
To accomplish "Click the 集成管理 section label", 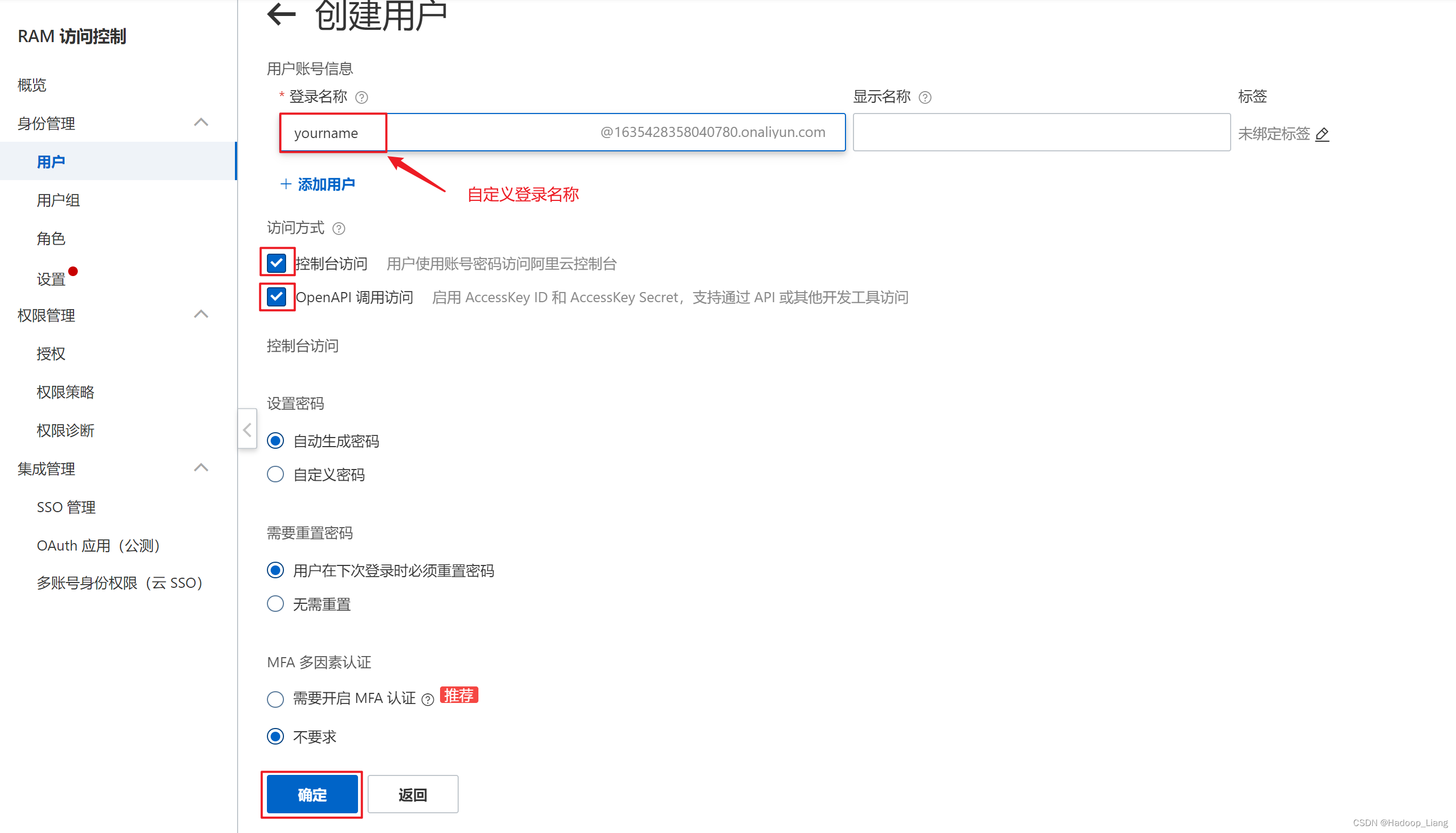I will pos(46,468).
